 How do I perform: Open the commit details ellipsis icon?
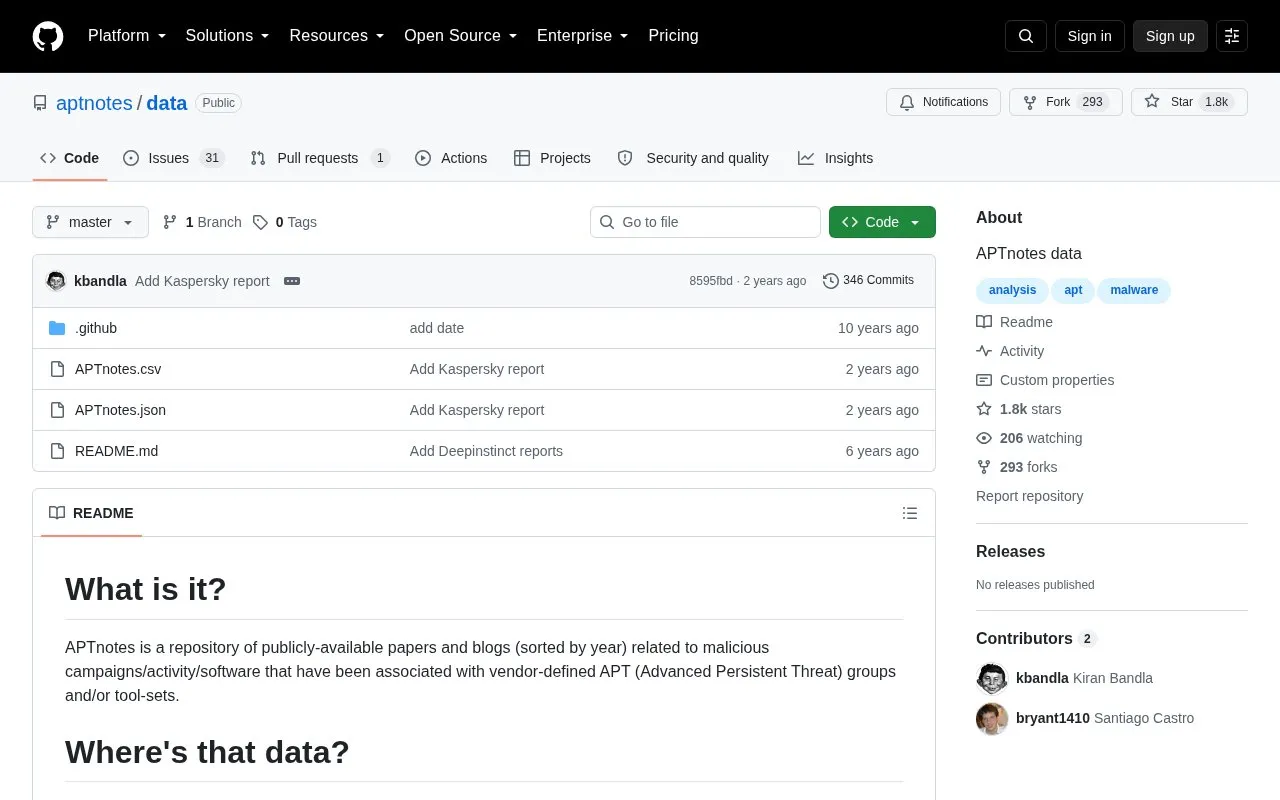click(x=292, y=281)
